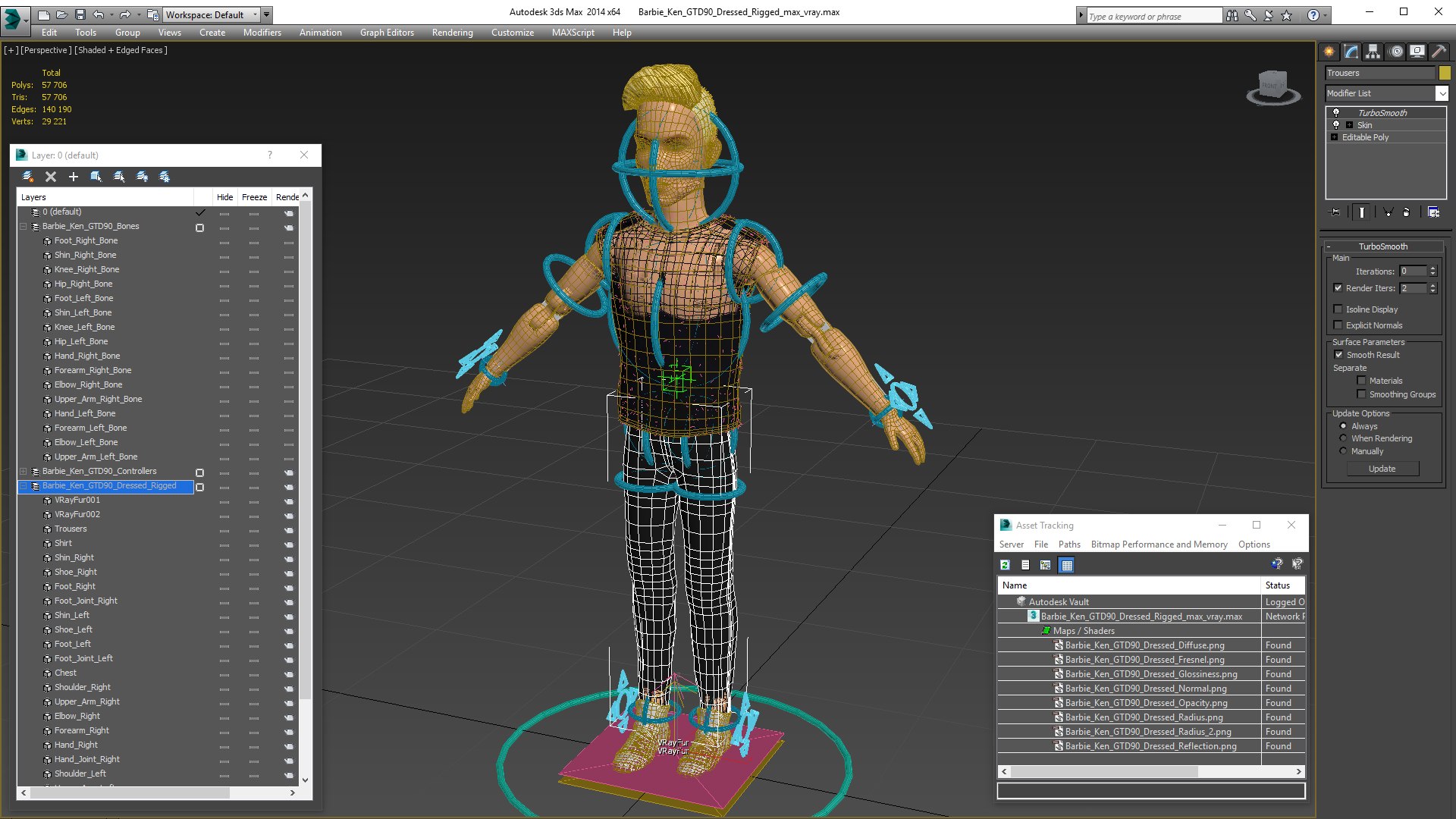Switch Asset Tracking to table view

1067,565
